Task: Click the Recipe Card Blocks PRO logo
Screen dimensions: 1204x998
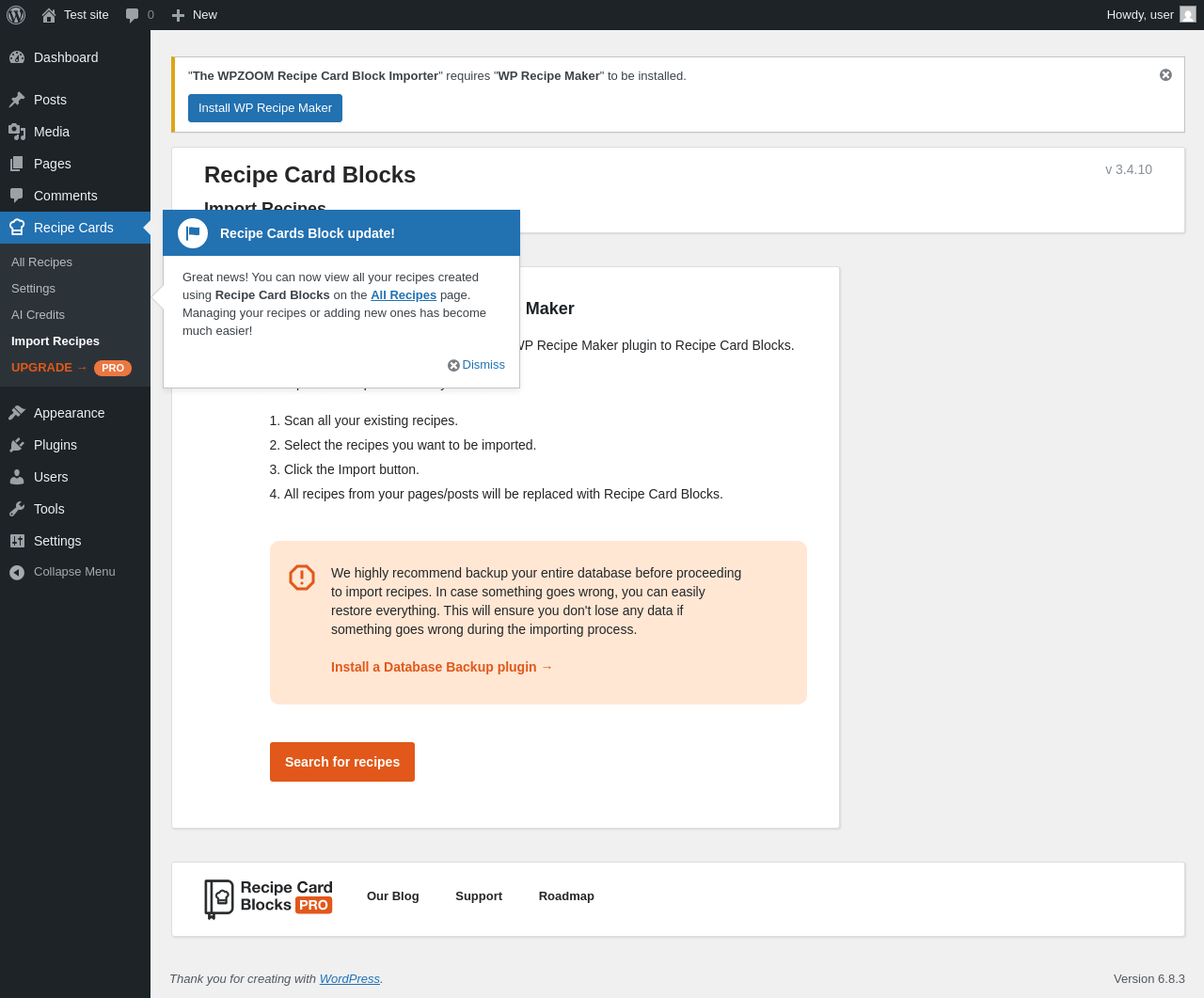Action: (x=269, y=898)
